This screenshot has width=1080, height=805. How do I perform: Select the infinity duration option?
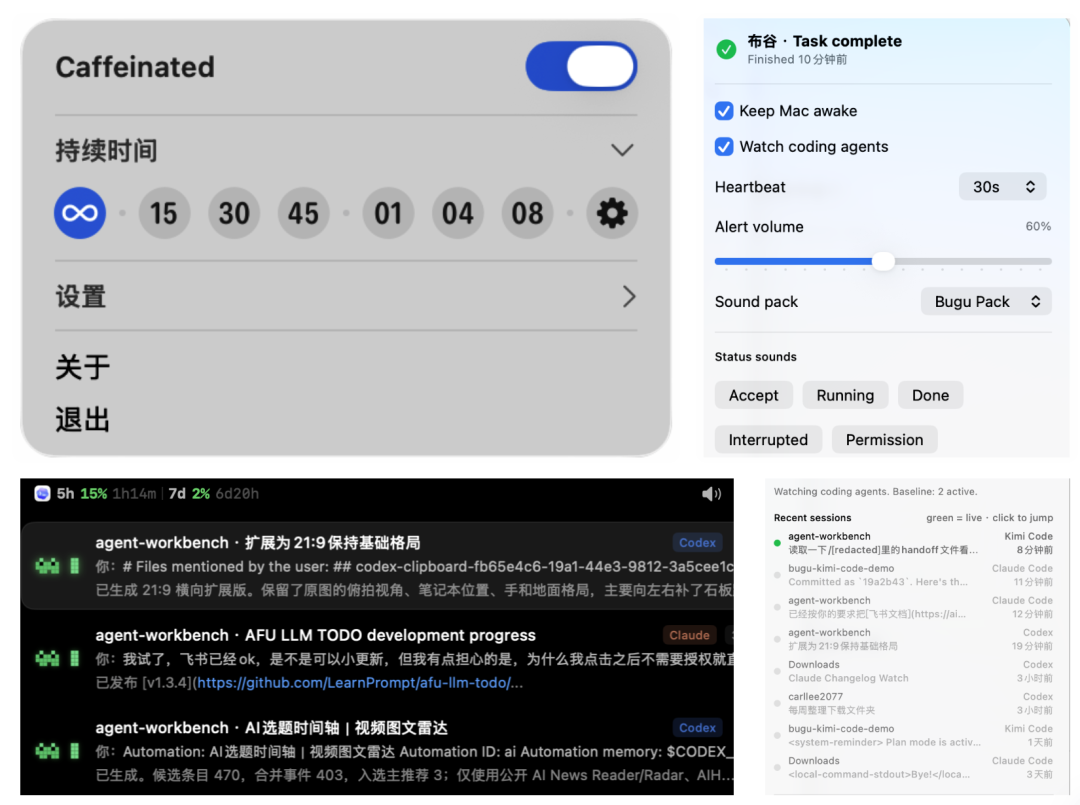80,213
